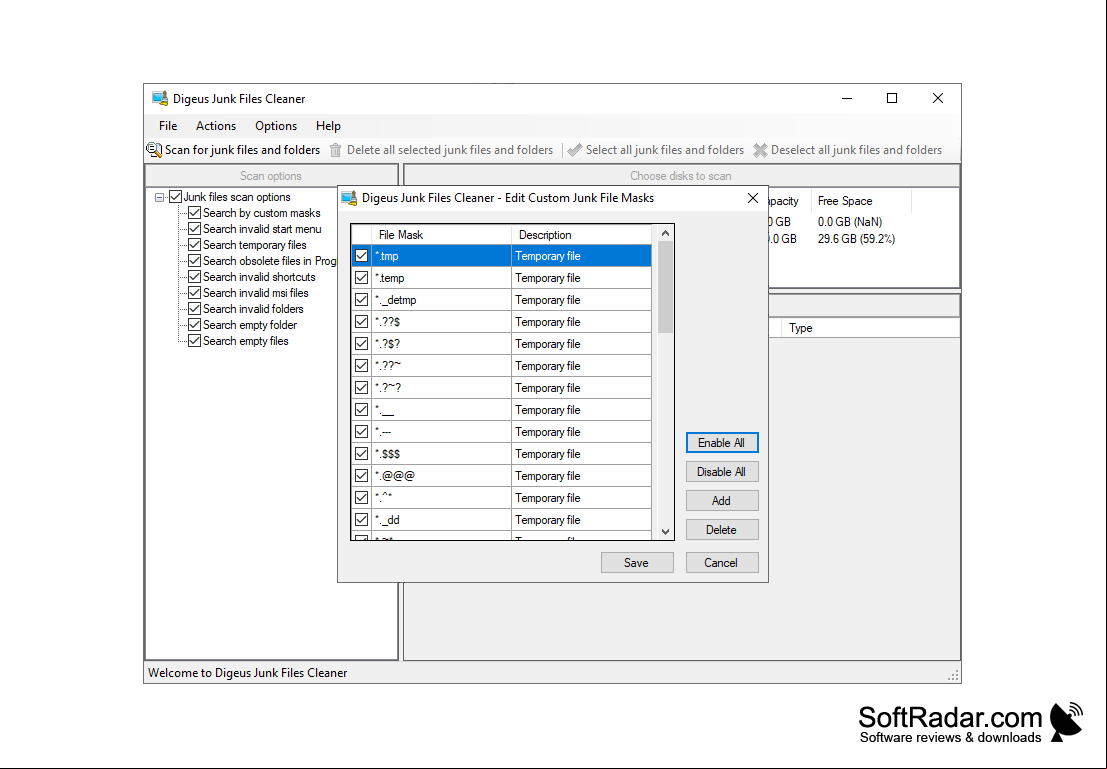
Task: Open the Help menu
Action: pos(328,126)
